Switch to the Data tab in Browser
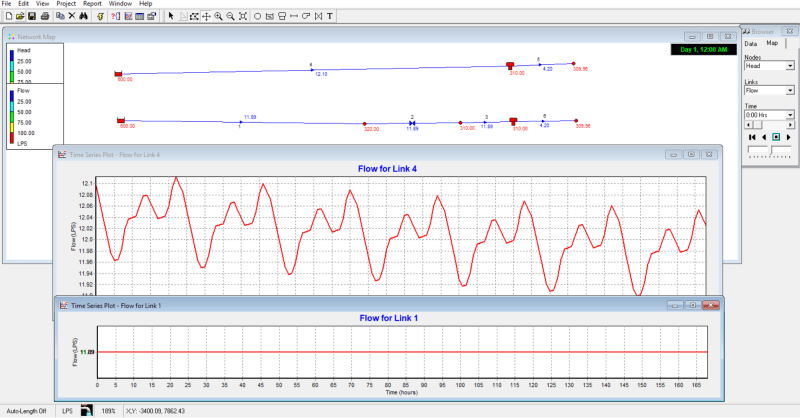This screenshot has width=800, height=418. click(x=751, y=44)
